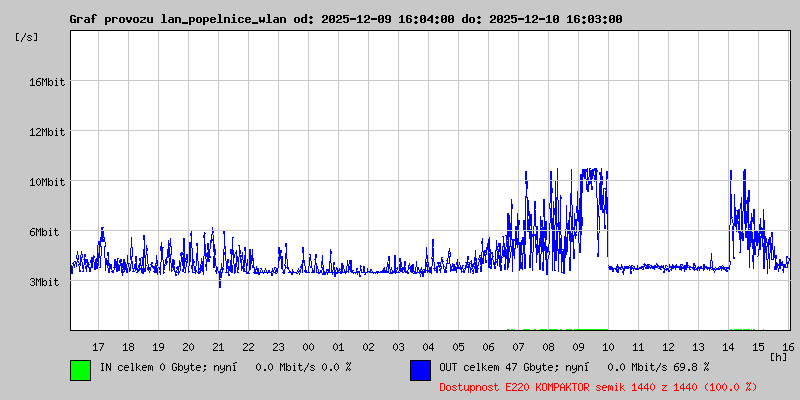
Task: Click hour label 21 on time axis
Action: point(218,347)
